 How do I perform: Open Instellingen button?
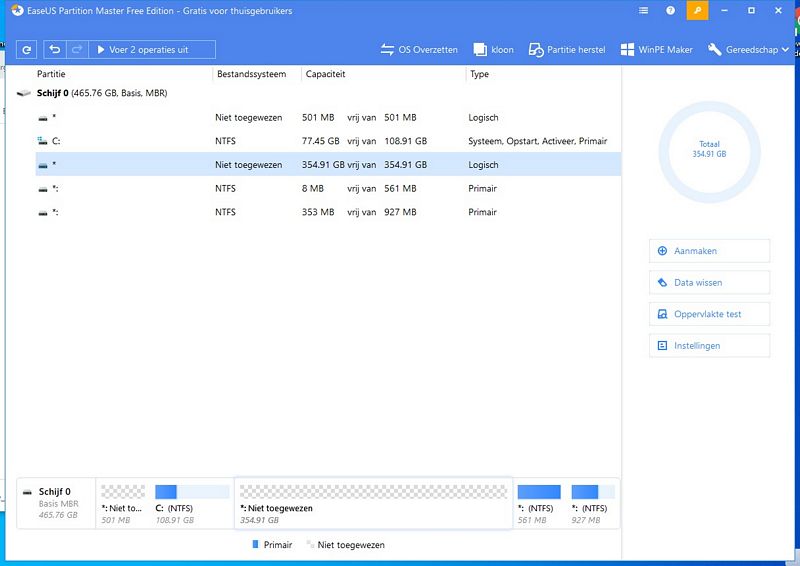pyautogui.click(x=709, y=346)
